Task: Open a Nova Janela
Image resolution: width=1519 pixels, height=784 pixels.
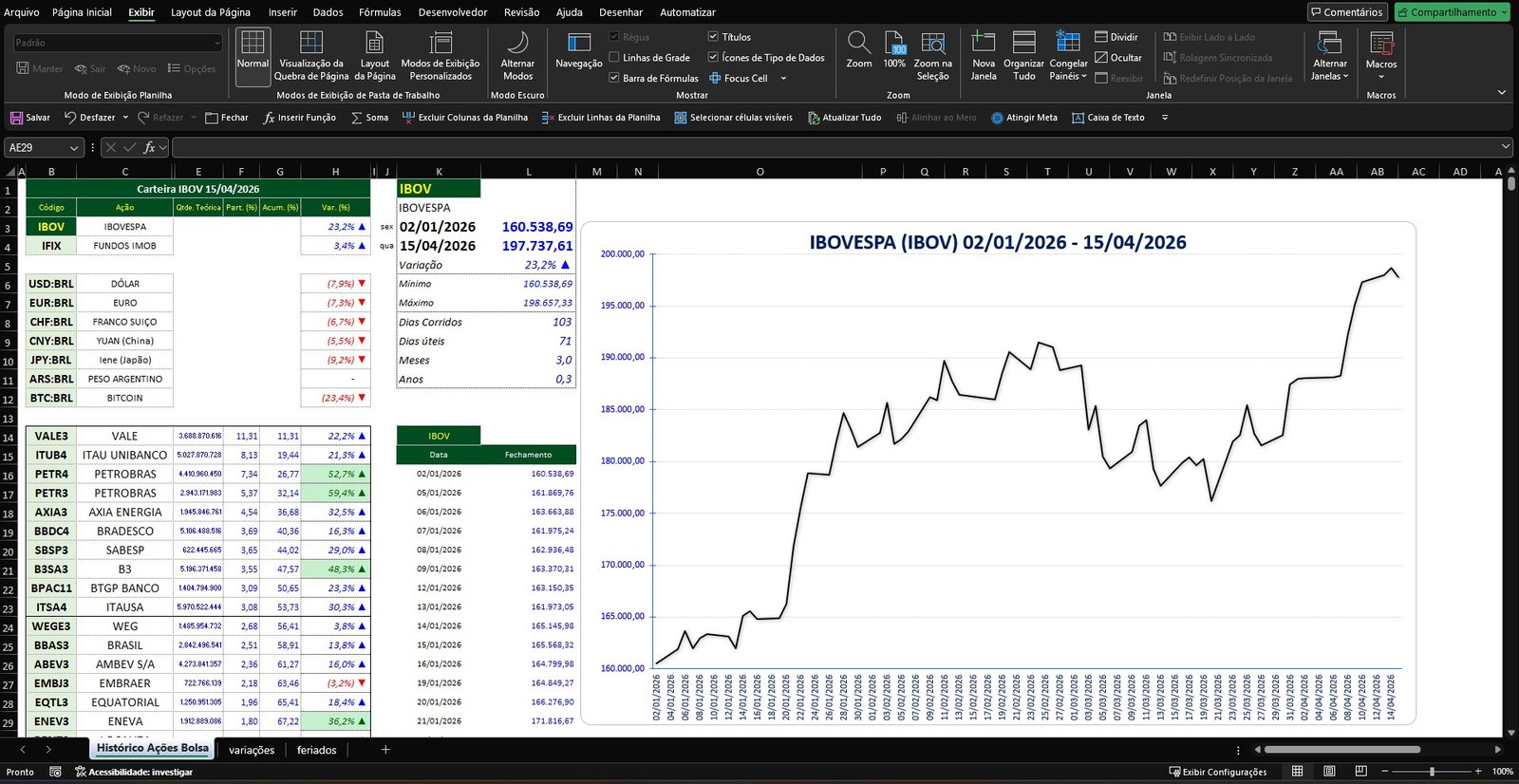Action: (984, 44)
